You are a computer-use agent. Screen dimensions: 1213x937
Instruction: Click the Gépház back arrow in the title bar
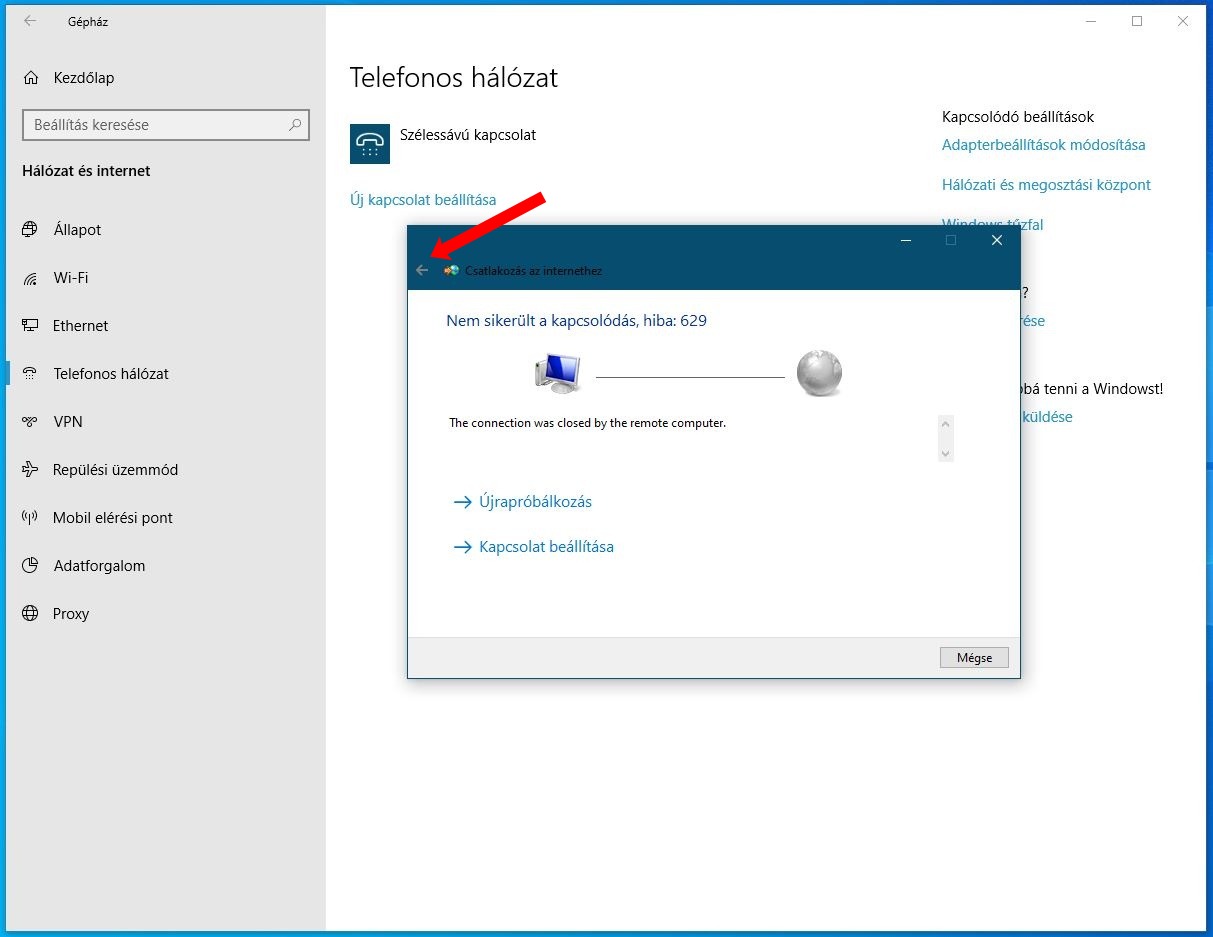click(x=30, y=21)
